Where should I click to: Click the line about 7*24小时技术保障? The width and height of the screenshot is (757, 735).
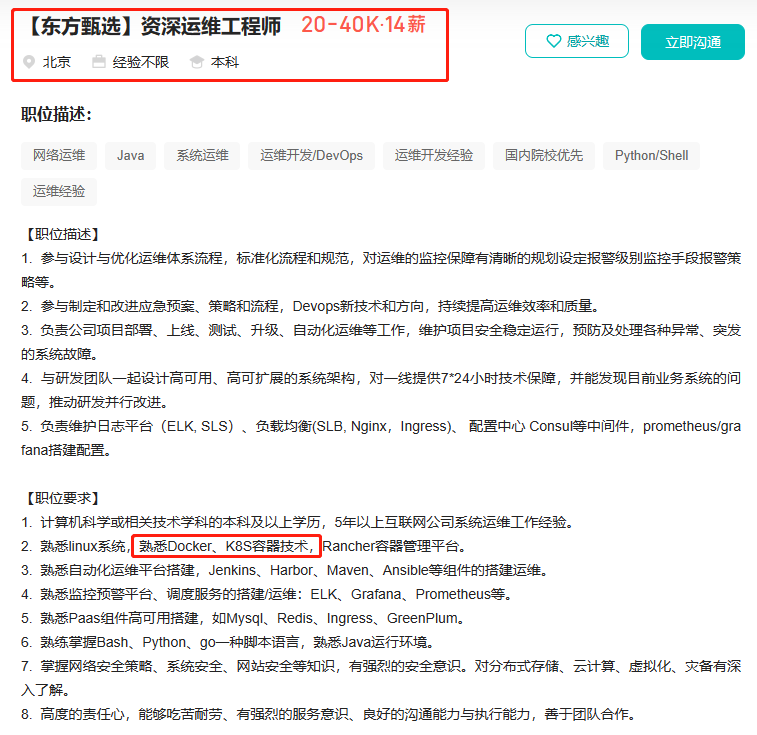click(381, 390)
